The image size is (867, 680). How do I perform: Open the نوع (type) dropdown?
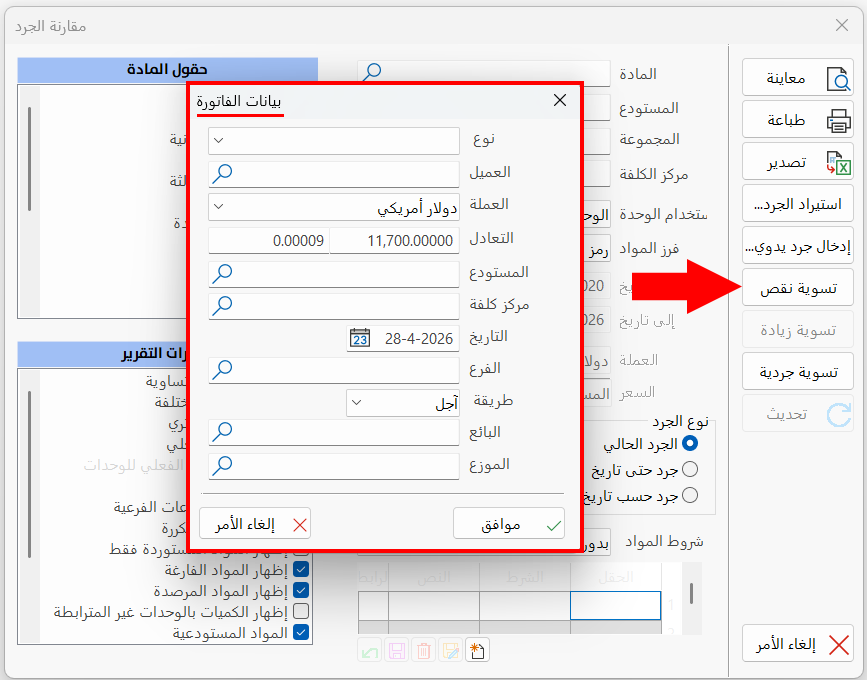334,140
